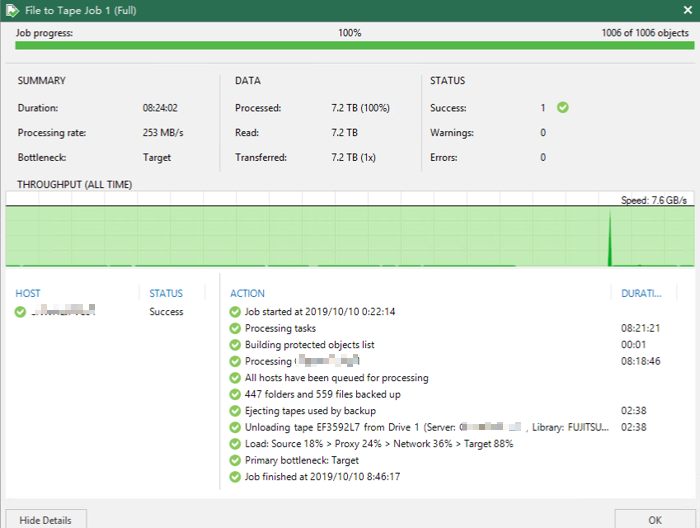Viewport: 700px width, 528px height.
Task: Click the Processing rate value 253 MB/s
Action: click(x=163, y=133)
